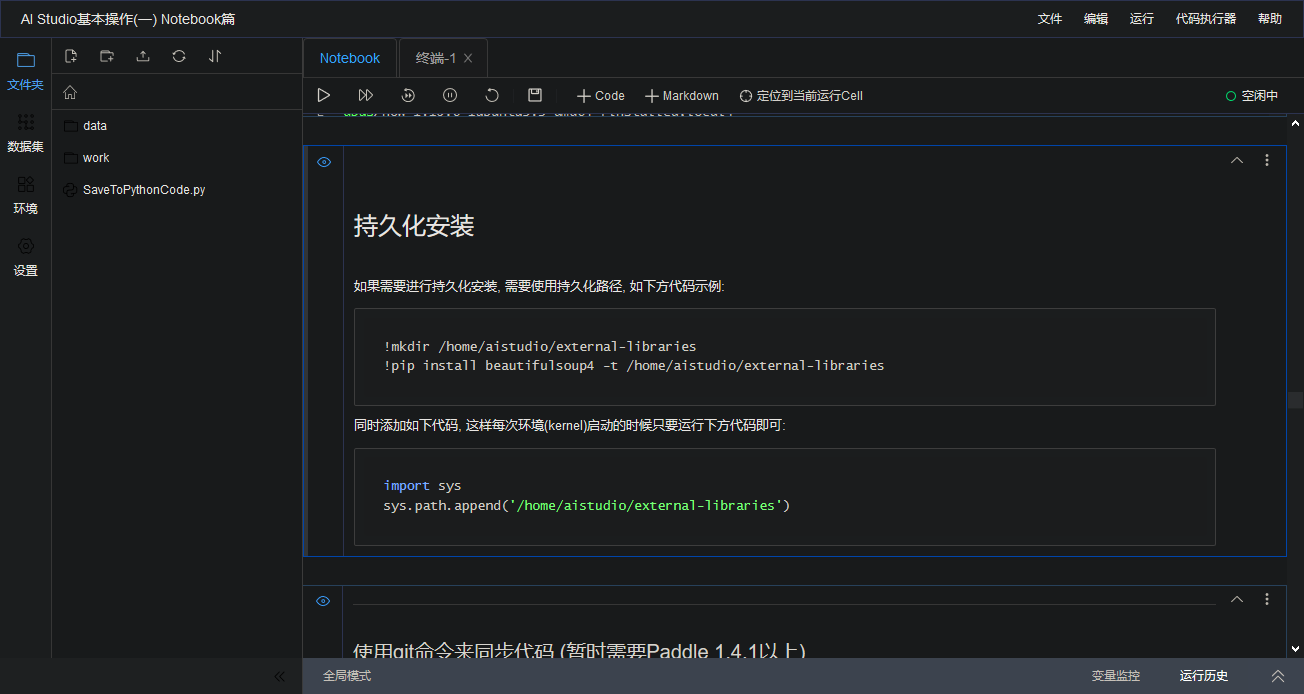This screenshot has height=694, width=1304.
Task: Go to home directory icon
Action: pos(70,92)
